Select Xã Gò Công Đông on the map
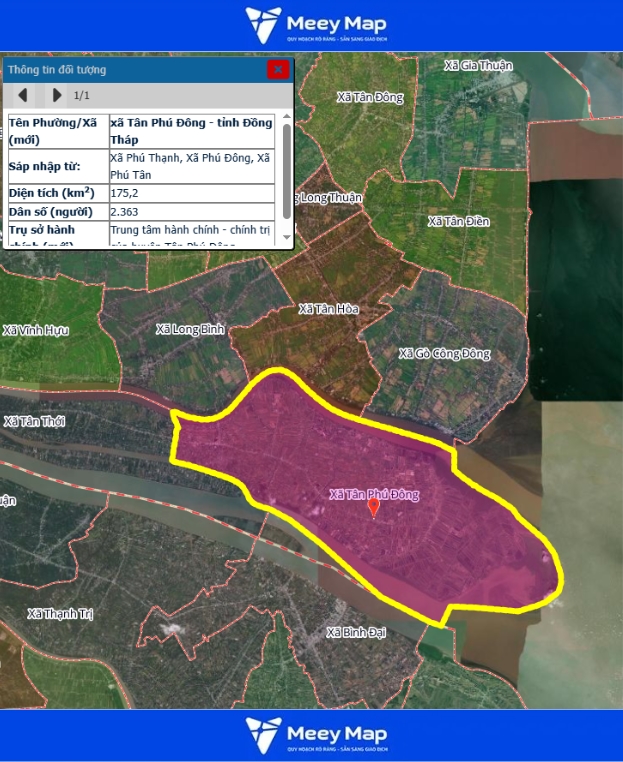 click(x=444, y=353)
